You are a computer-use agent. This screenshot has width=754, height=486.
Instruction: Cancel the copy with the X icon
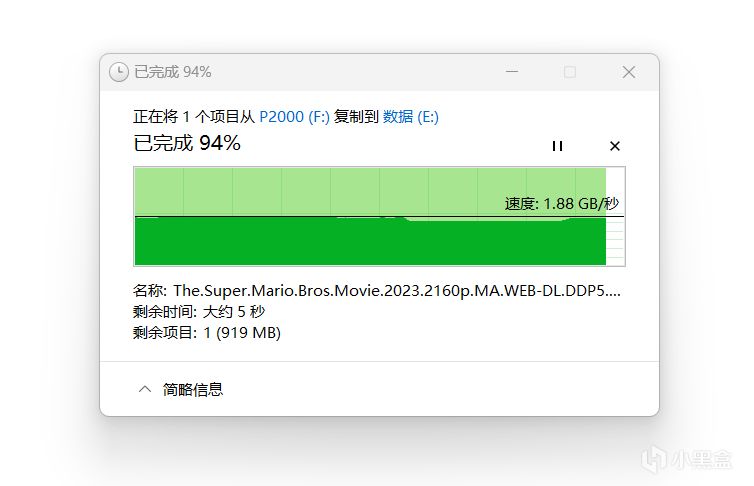click(x=615, y=146)
